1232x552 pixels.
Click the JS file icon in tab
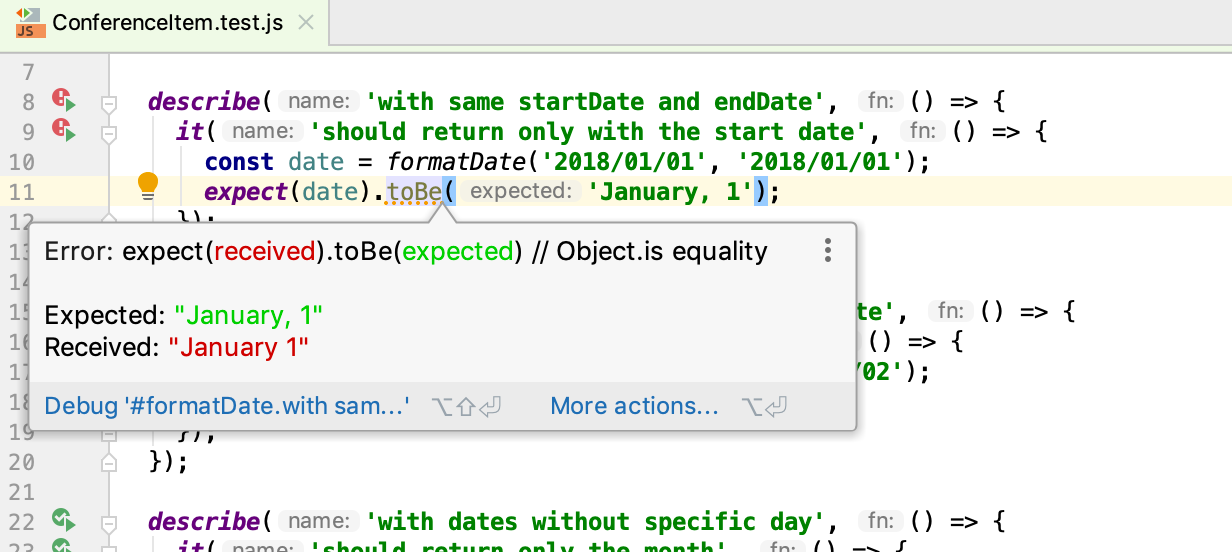(27, 22)
